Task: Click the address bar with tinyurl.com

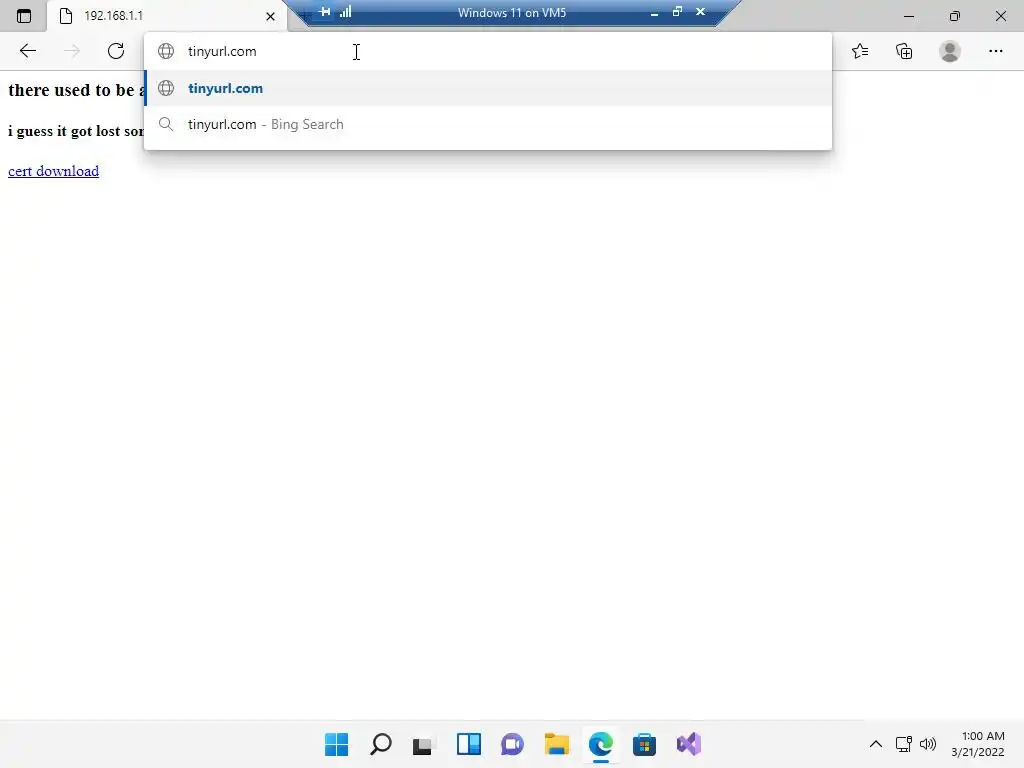Action: tap(488, 51)
